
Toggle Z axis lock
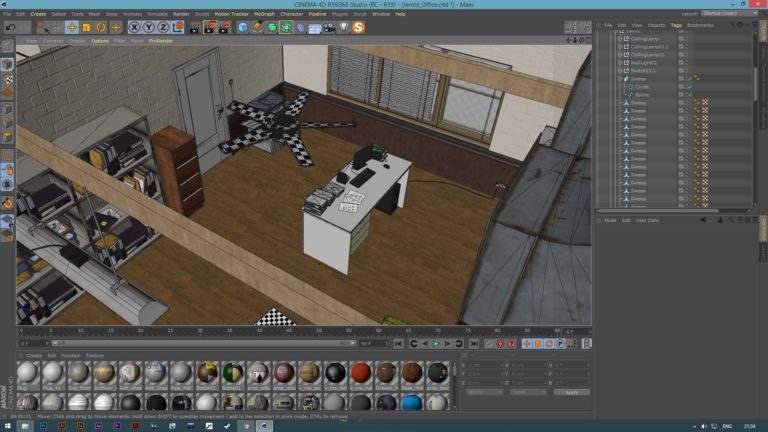(163, 27)
